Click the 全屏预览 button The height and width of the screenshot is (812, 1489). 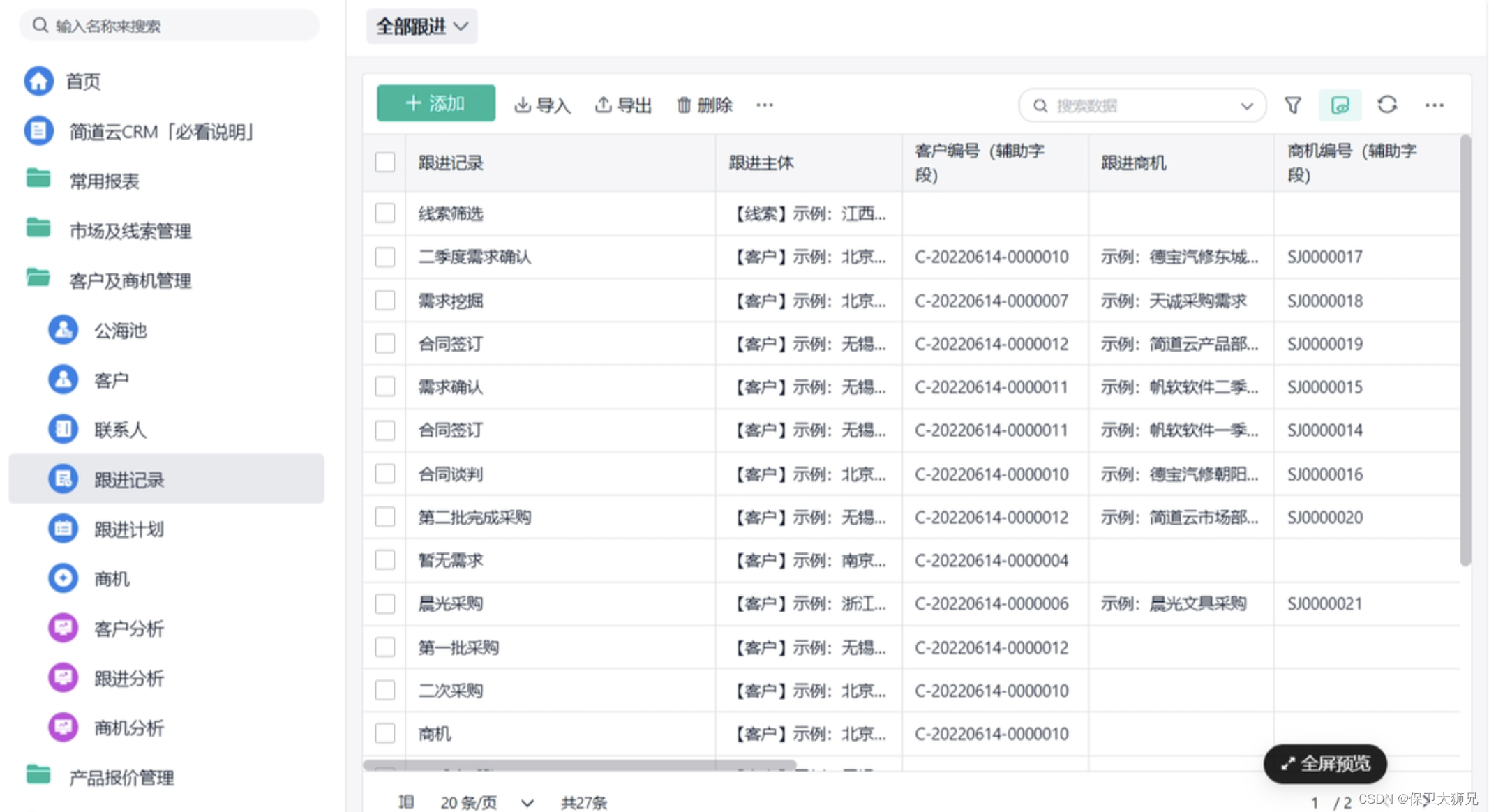click(x=1324, y=764)
